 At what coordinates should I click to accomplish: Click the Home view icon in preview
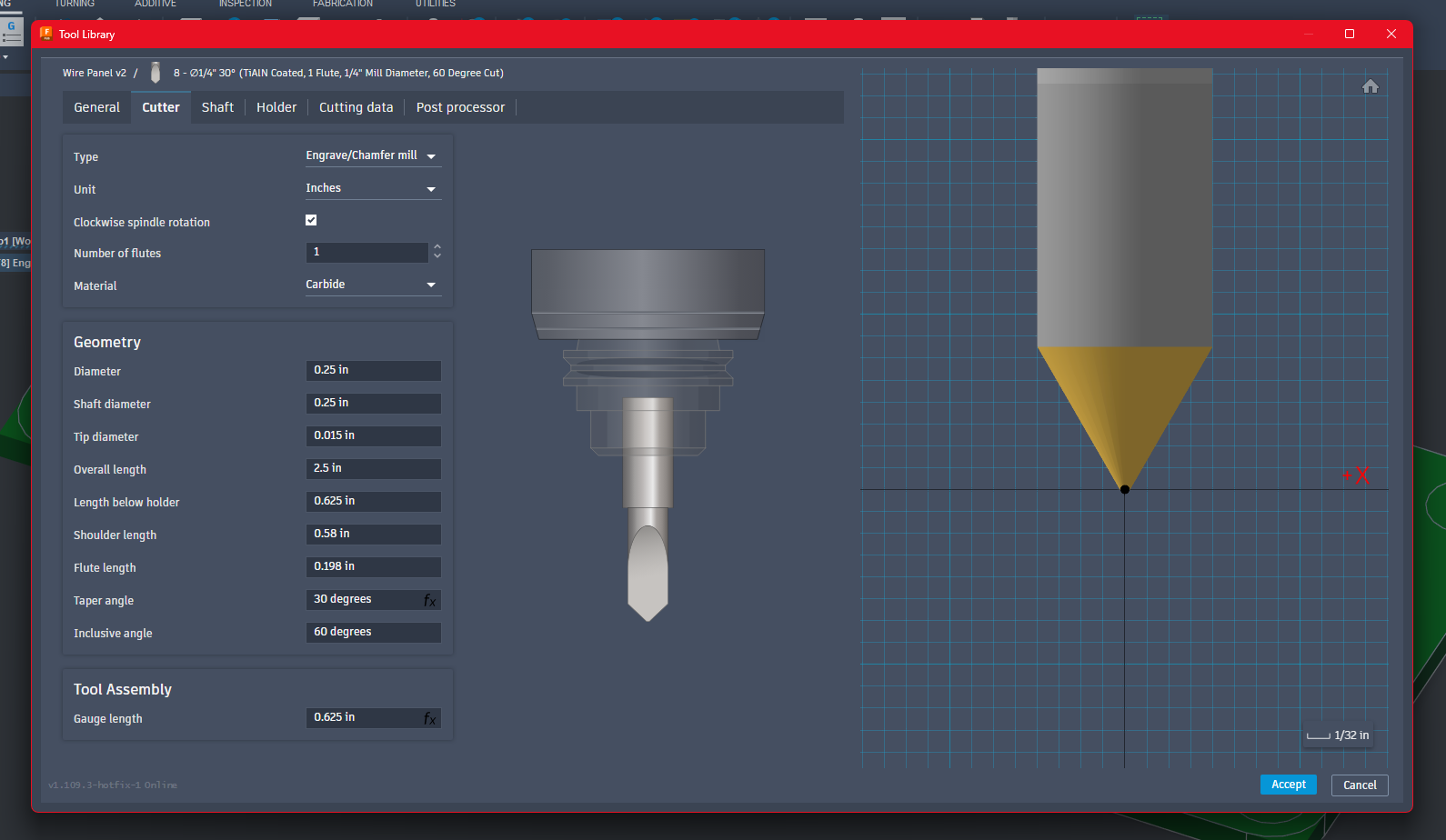tap(1371, 86)
